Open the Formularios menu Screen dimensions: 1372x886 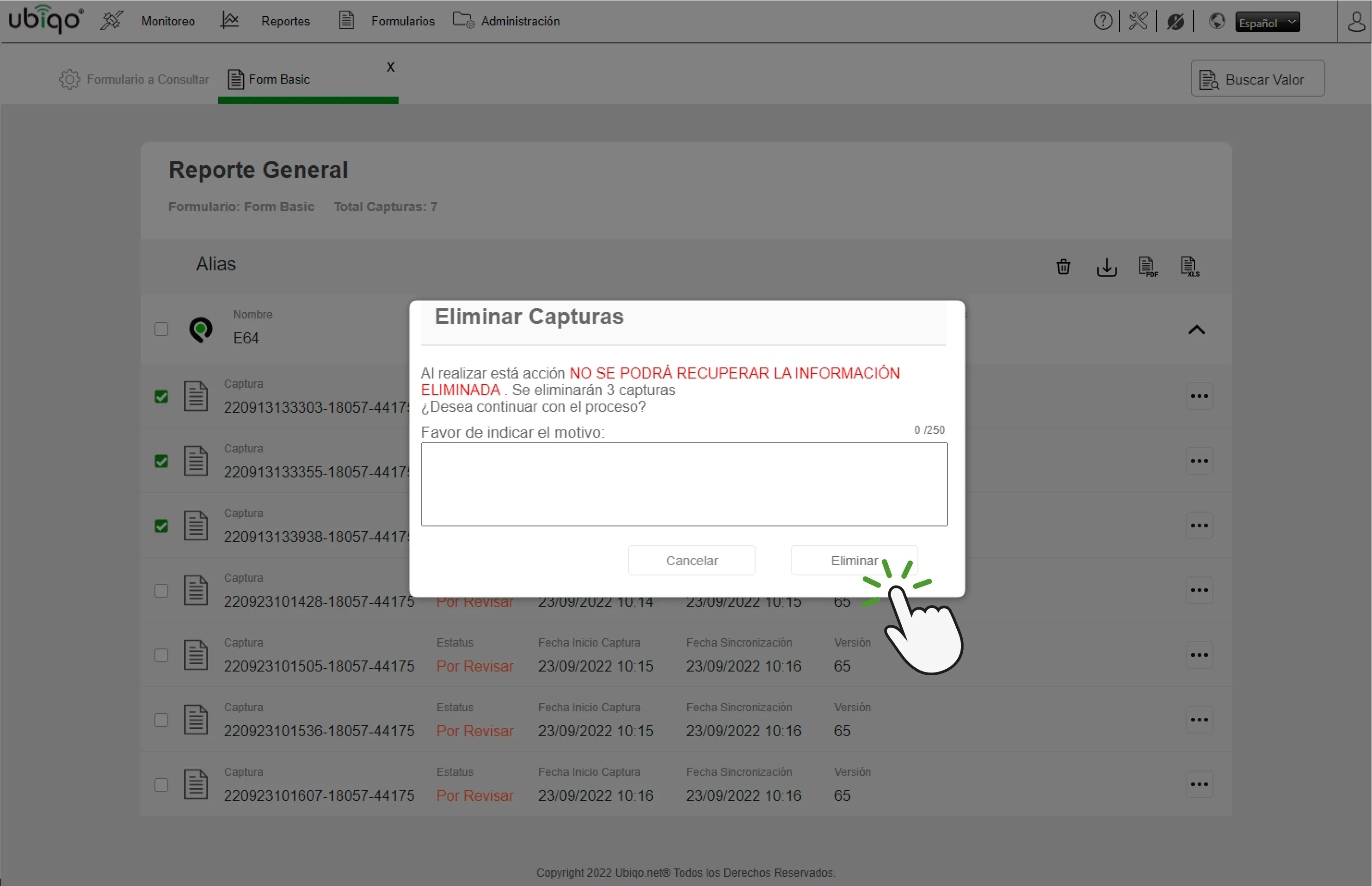tap(403, 21)
